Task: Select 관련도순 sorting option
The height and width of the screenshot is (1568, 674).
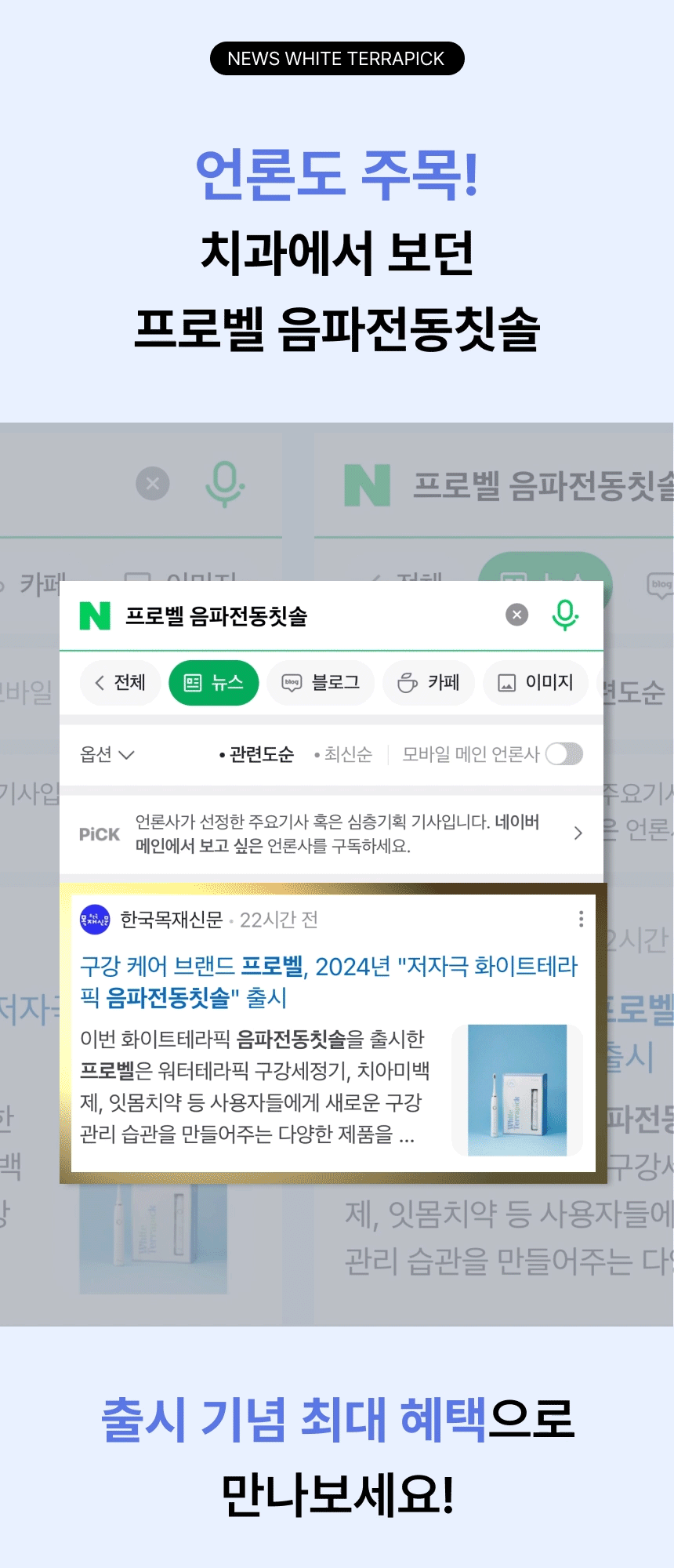Action: click(x=256, y=754)
